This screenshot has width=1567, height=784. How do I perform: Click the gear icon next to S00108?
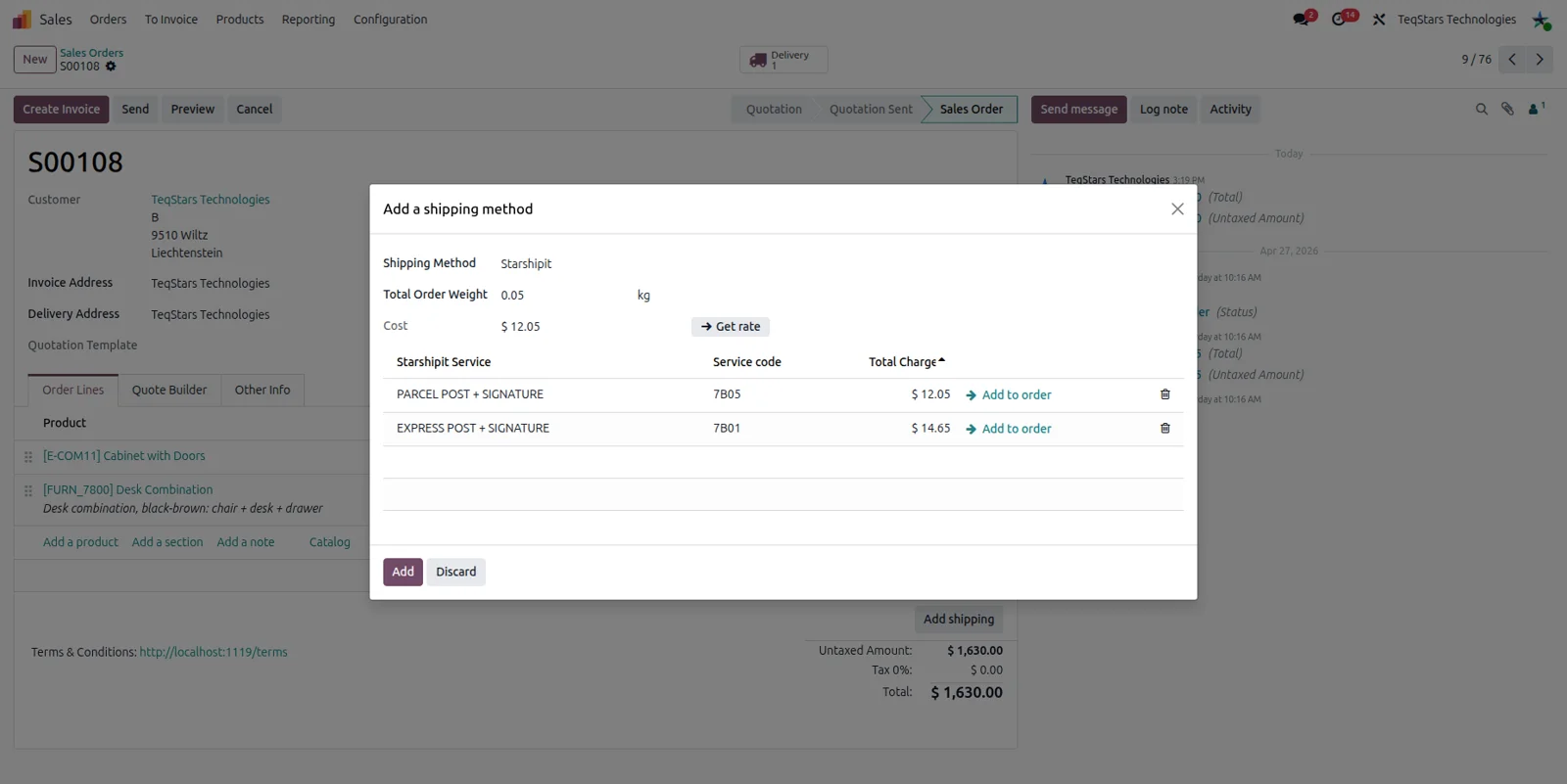click(111, 67)
